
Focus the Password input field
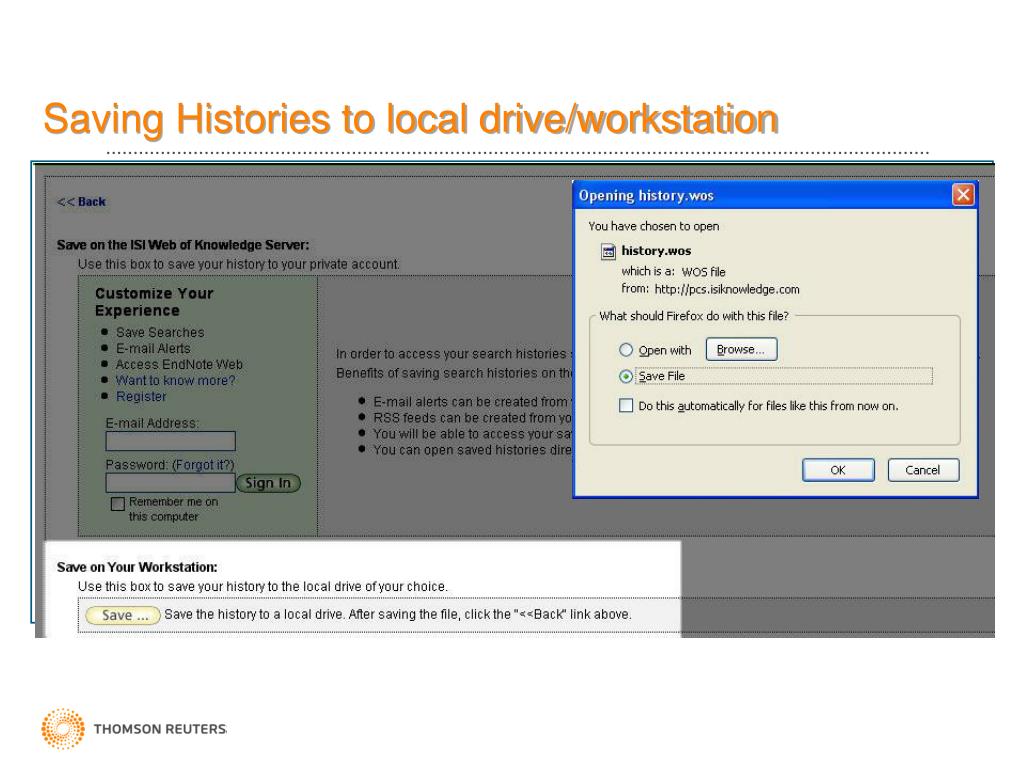coord(170,483)
